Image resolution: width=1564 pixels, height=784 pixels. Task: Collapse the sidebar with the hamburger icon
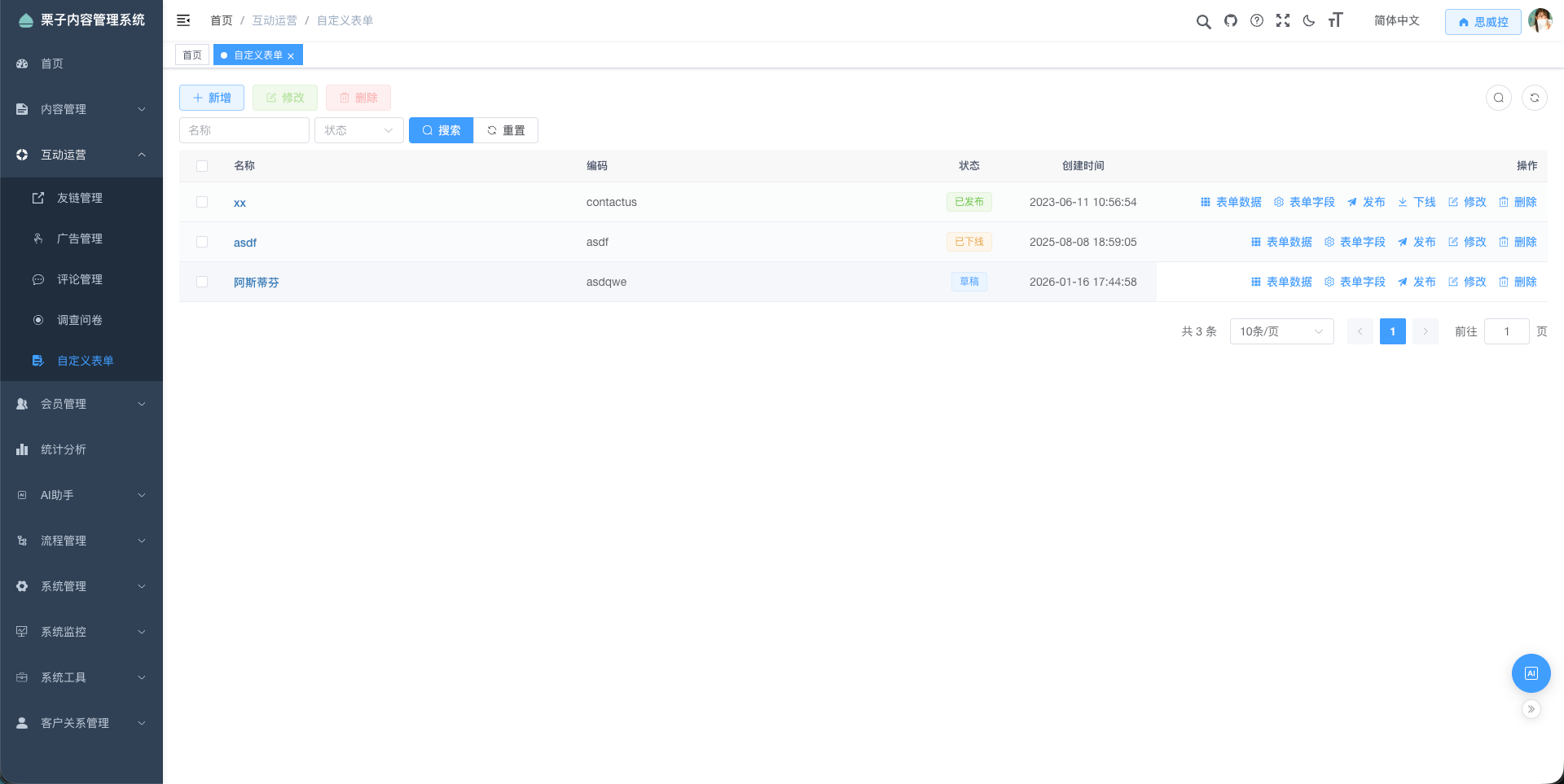[x=183, y=20]
